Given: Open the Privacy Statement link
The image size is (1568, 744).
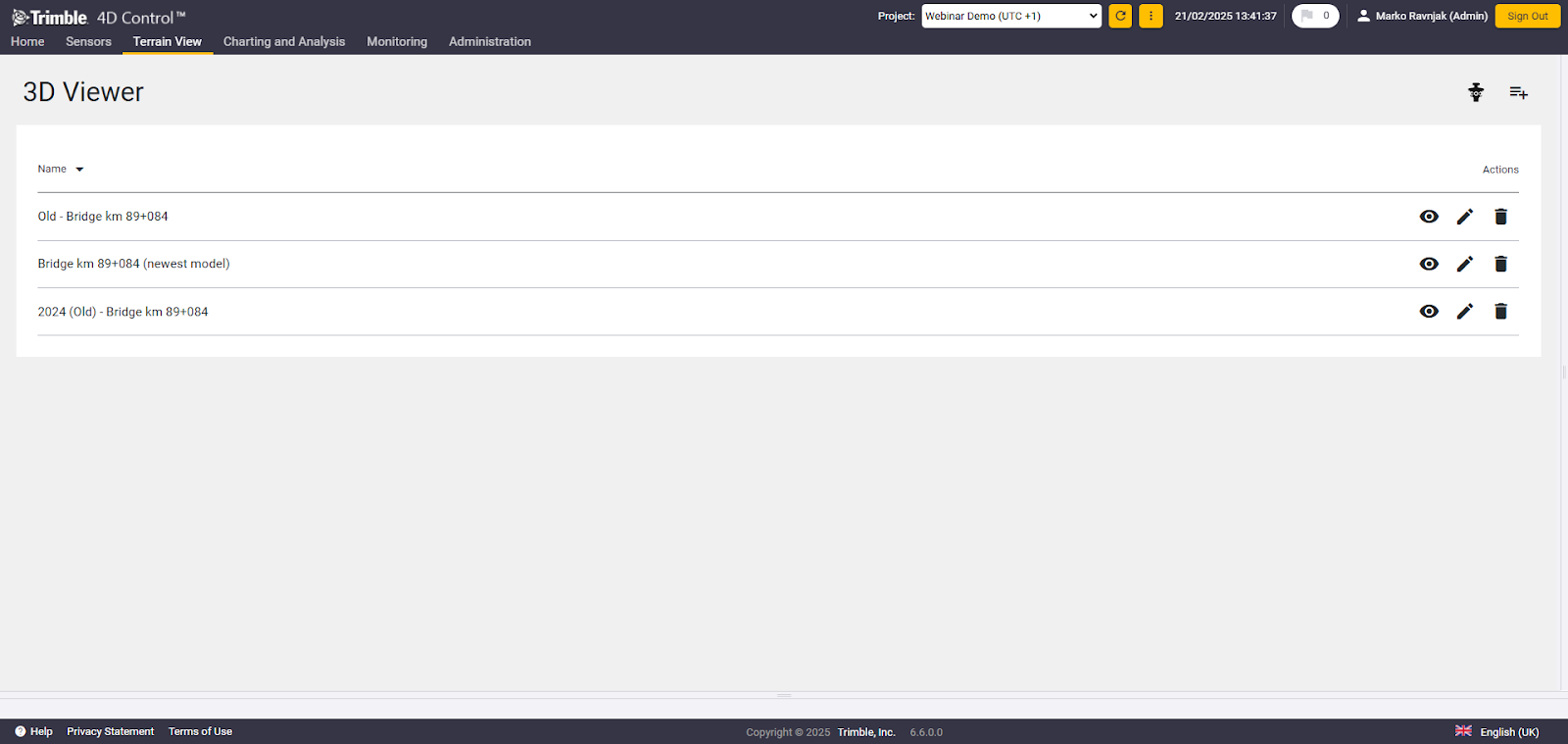Looking at the screenshot, I should coord(110,731).
